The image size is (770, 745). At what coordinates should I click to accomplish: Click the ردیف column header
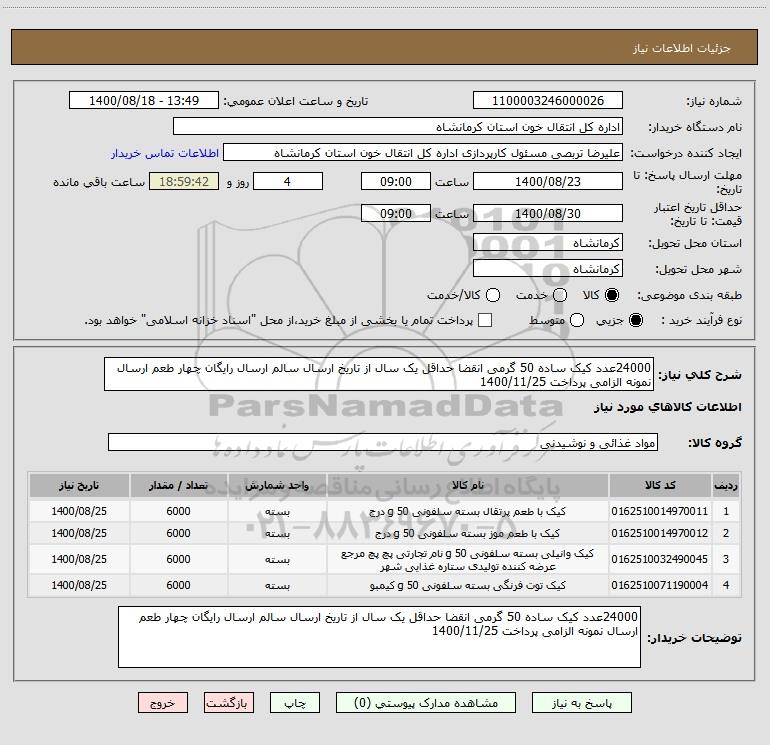[726, 486]
